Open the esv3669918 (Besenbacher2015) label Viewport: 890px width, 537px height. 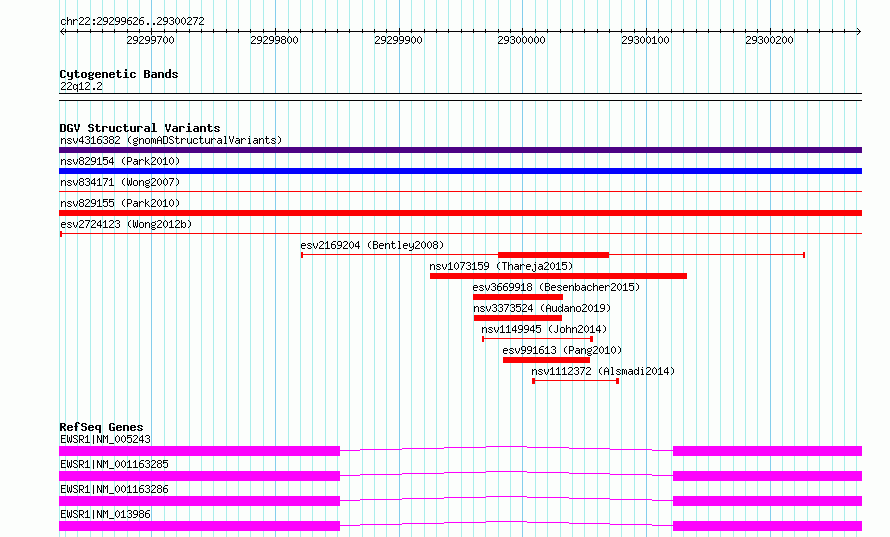point(556,287)
